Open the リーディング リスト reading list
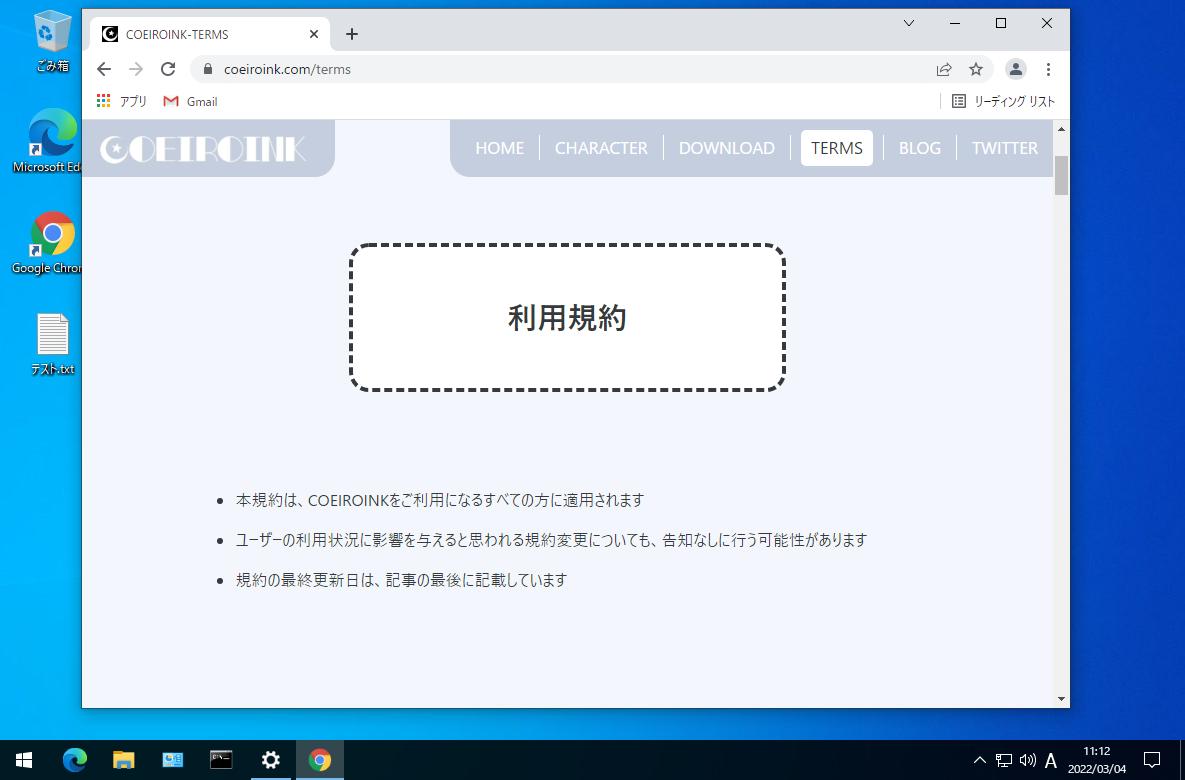The width and height of the screenshot is (1185, 780). pos(1003,101)
